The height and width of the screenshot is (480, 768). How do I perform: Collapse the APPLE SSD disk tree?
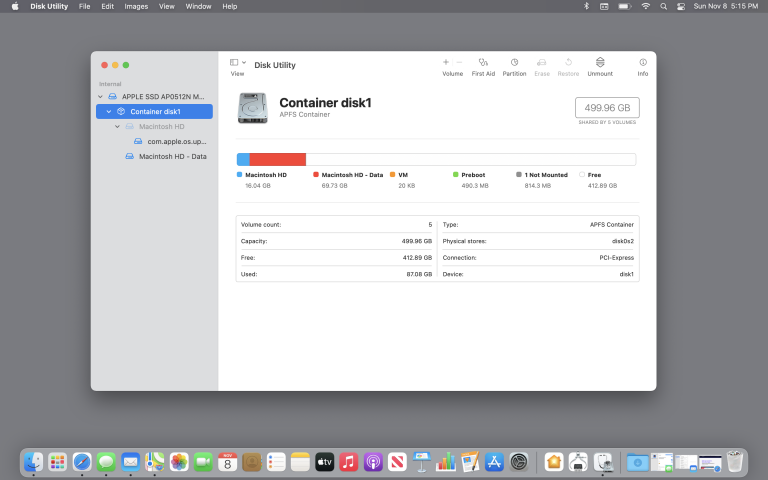[x=100, y=96]
